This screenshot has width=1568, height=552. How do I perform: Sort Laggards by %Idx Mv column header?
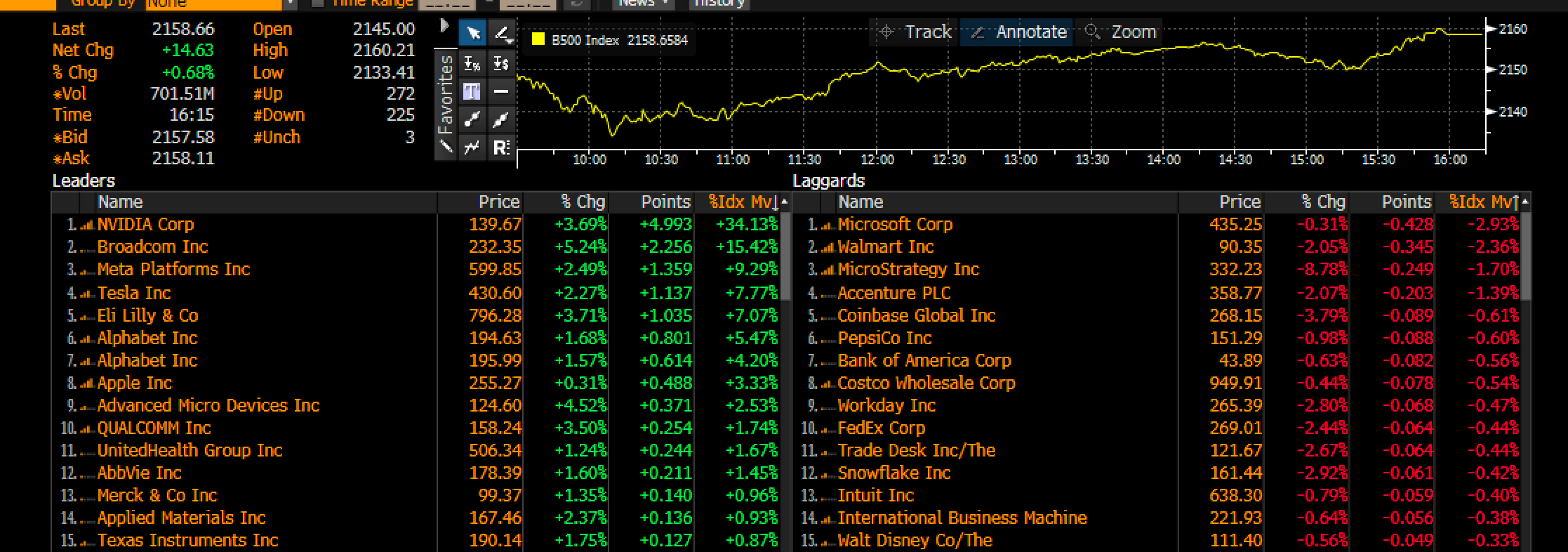1477,202
